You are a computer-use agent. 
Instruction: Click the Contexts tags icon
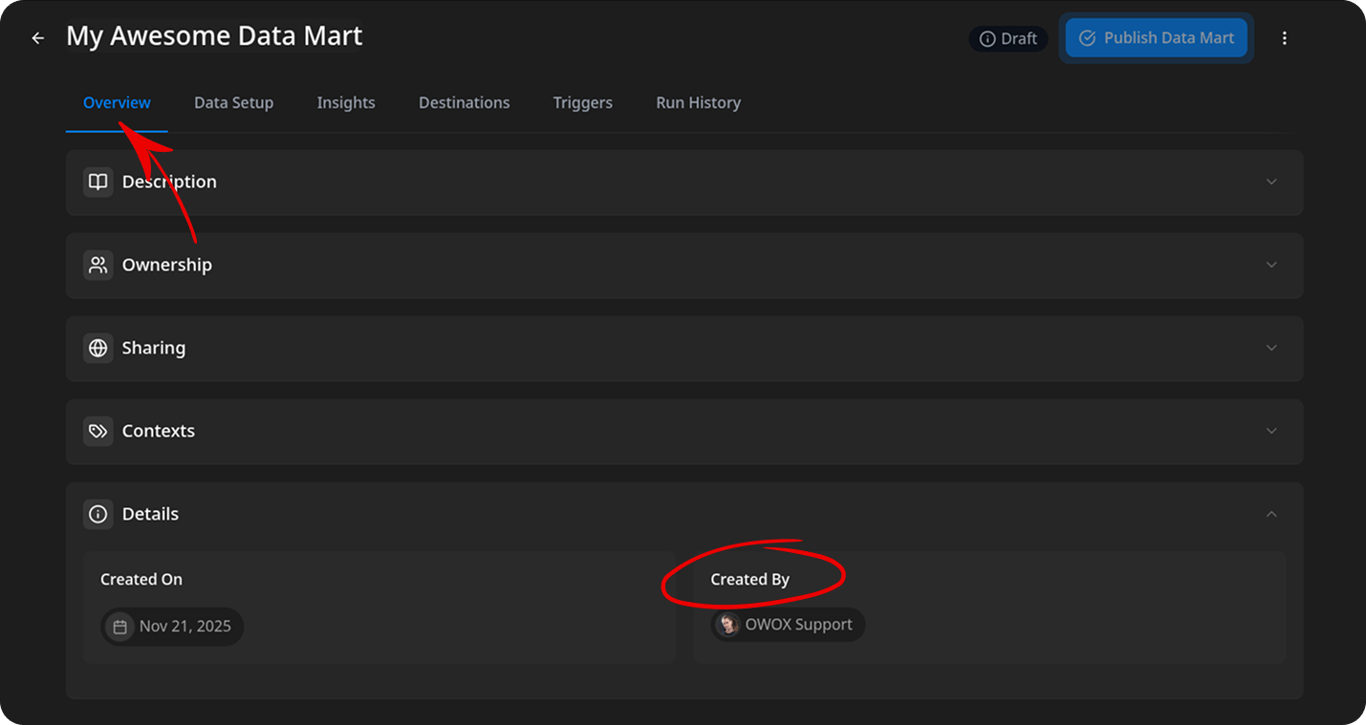click(x=98, y=431)
